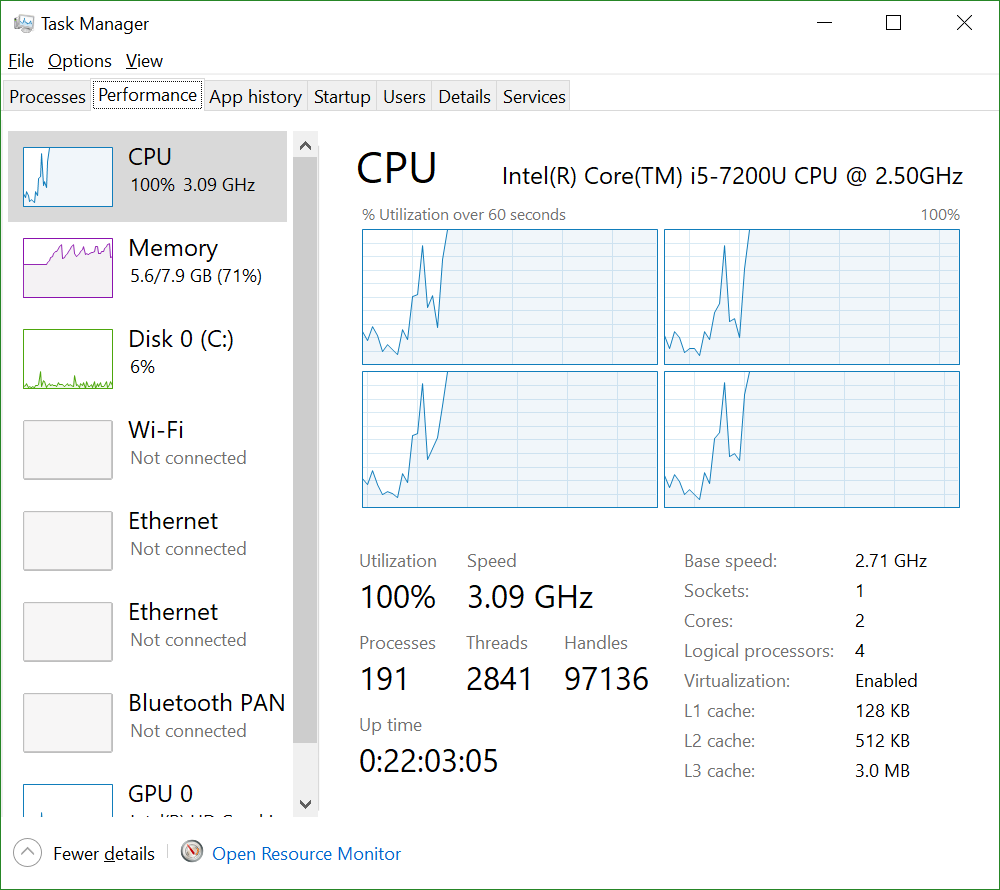1000x890 pixels.
Task: Open the Options menu
Action: point(80,61)
